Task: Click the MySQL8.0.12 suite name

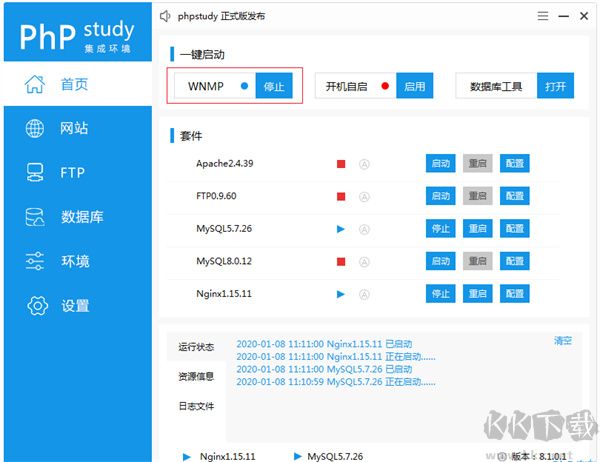Action: (224, 261)
